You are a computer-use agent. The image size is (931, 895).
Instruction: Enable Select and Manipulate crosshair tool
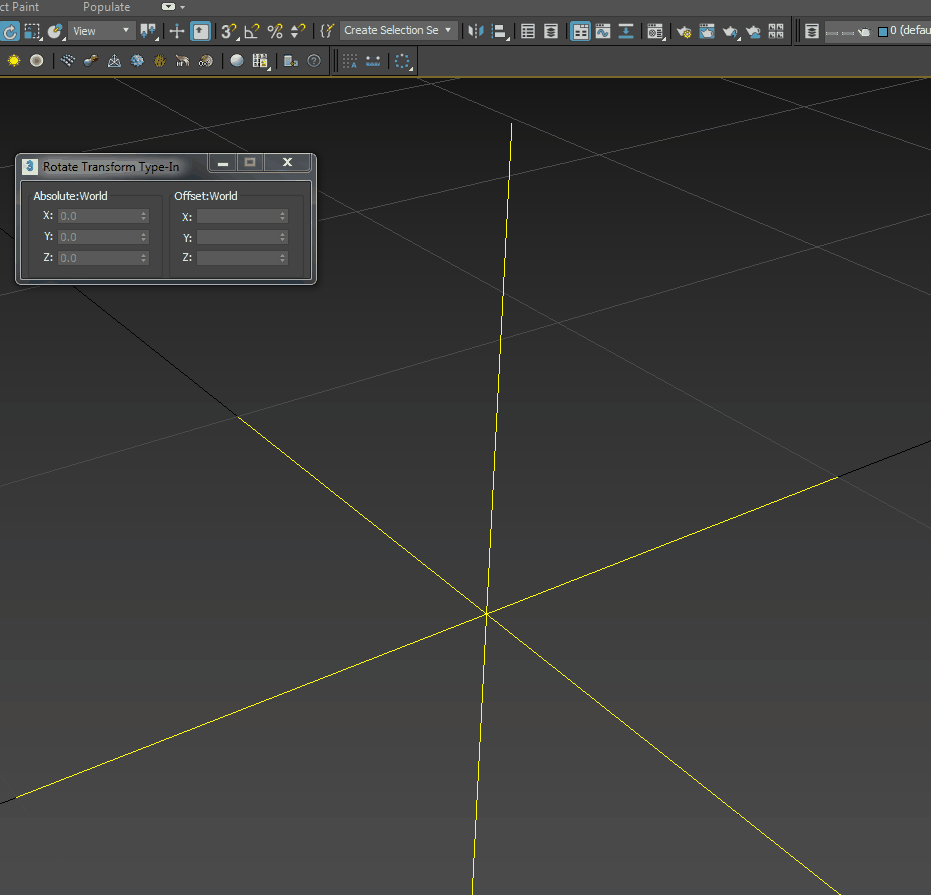click(x=176, y=31)
